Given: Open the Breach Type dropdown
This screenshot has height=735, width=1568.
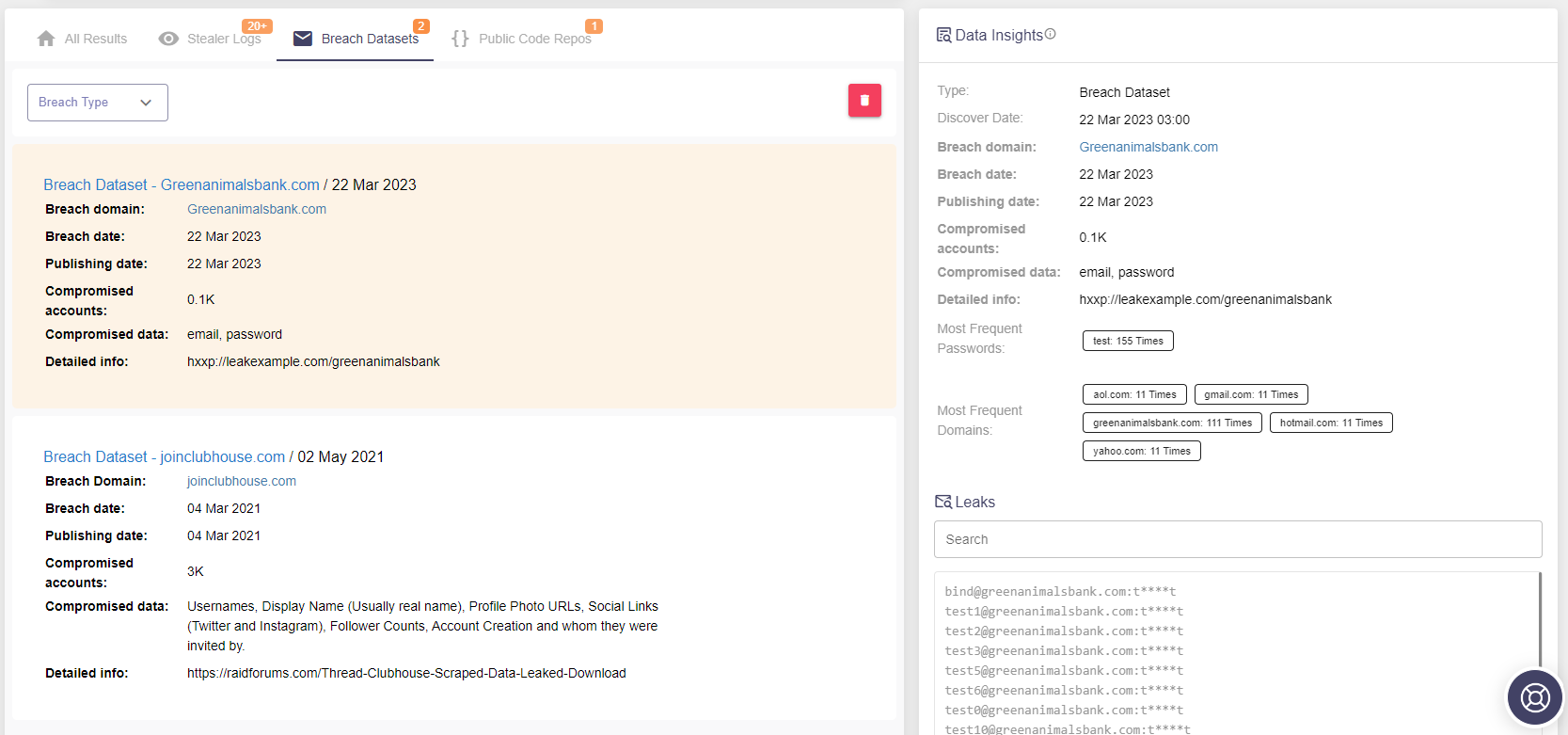Looking at the screenshot, I should click(98, 103).
